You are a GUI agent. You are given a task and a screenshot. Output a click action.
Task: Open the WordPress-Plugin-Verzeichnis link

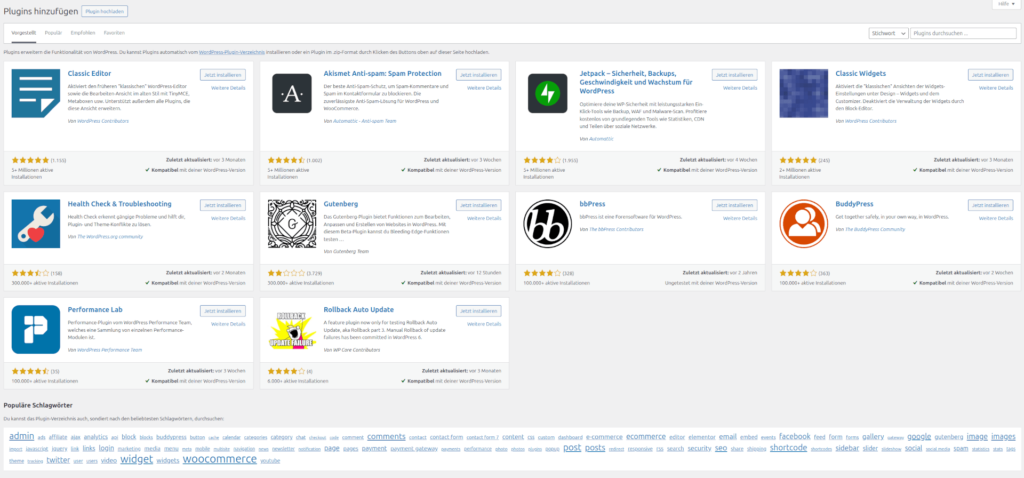tap(232, 52)
